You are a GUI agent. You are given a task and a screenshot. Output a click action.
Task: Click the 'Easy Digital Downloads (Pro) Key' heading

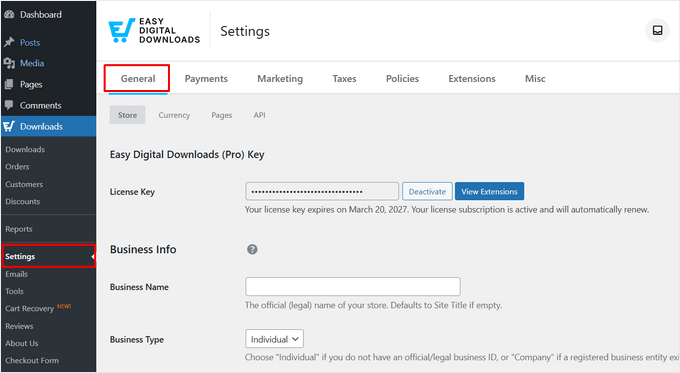pos(187,155)
